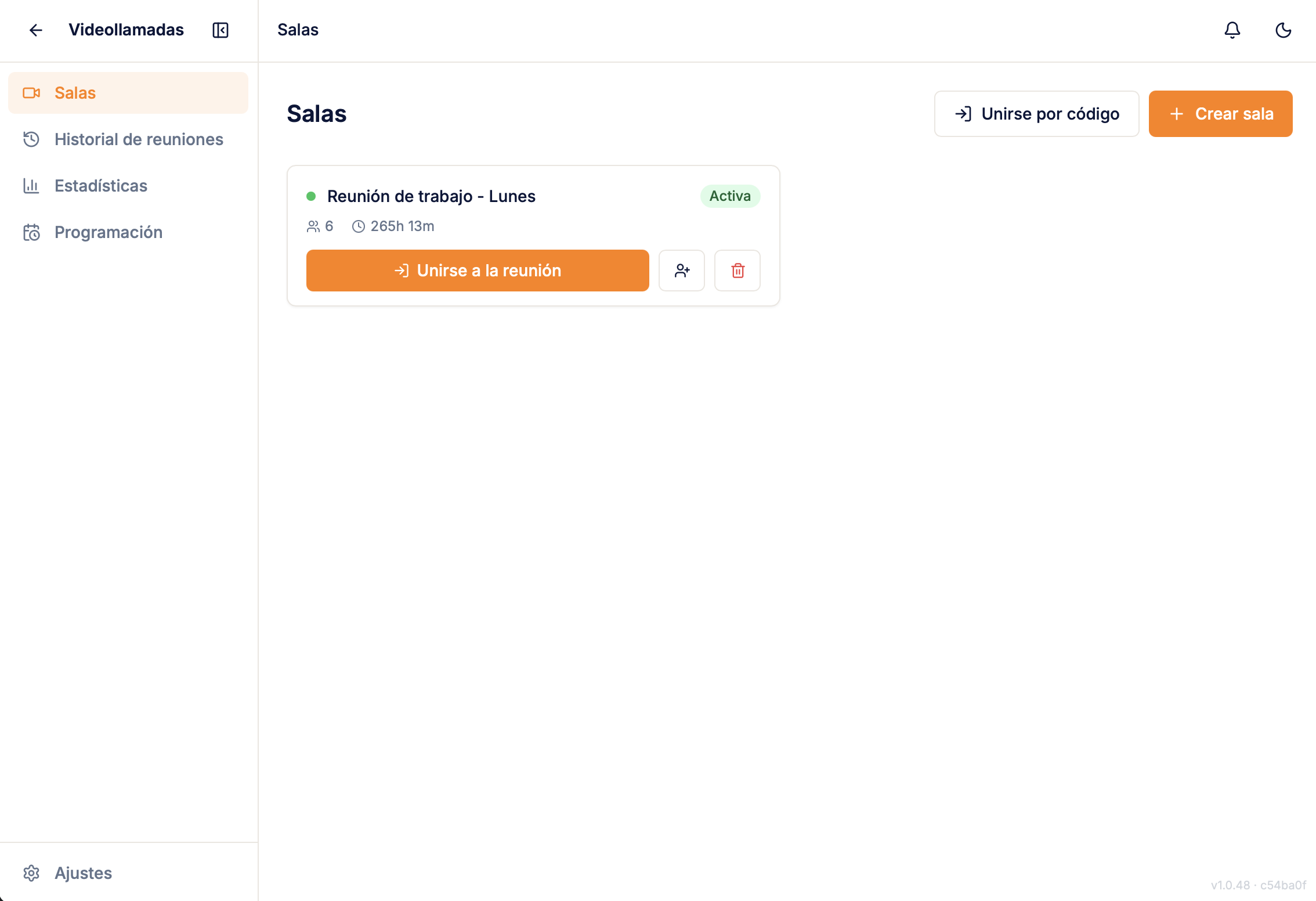
Task: Delete the room with trash icon
Action: coord(737,271)
